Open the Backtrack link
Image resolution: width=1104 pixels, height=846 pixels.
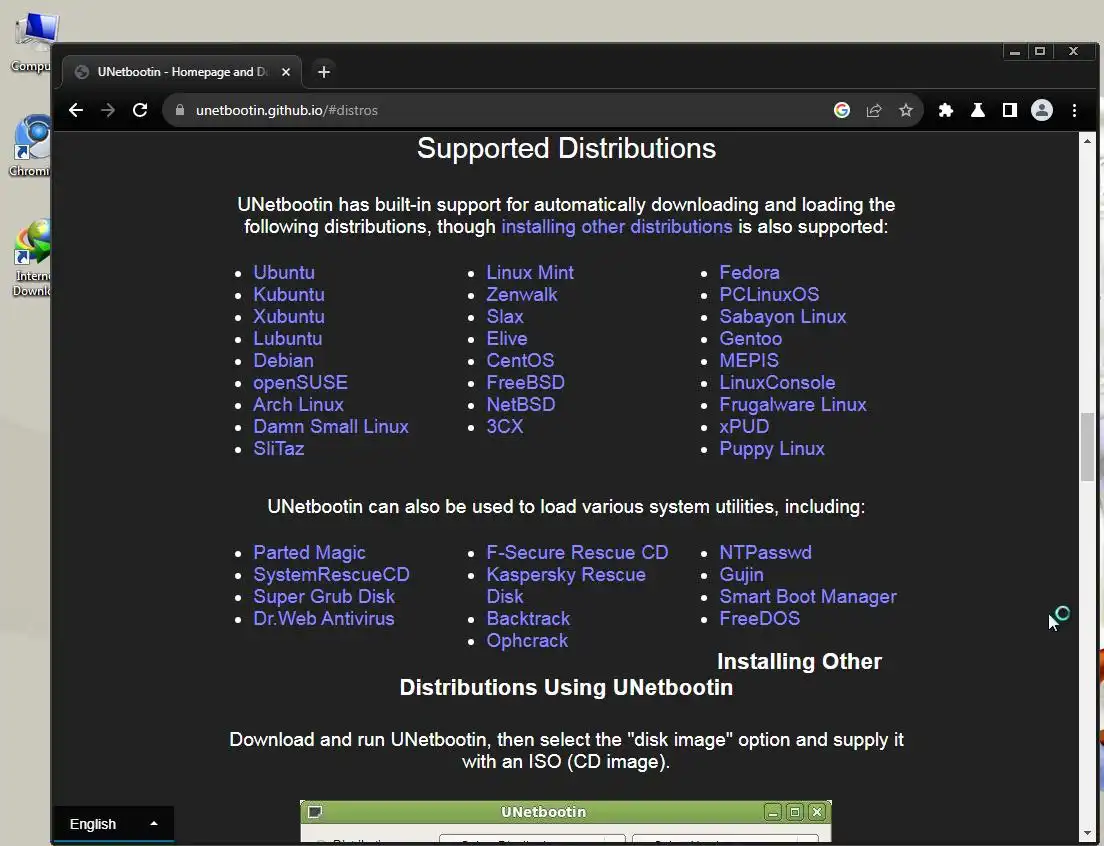pos(528,619)
